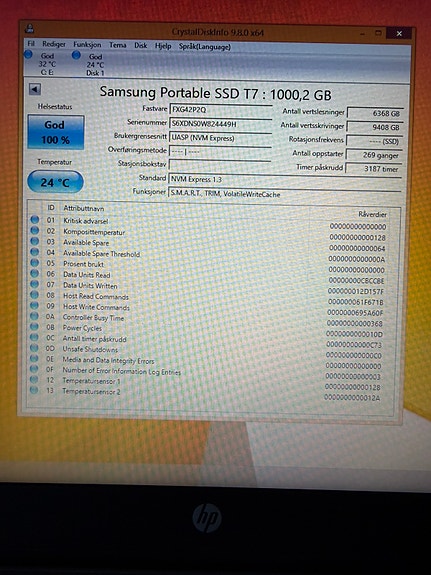Viewport: 431px width, 575px height.
Task: Select the C: E: disk status icon
Action: point(28,55)
